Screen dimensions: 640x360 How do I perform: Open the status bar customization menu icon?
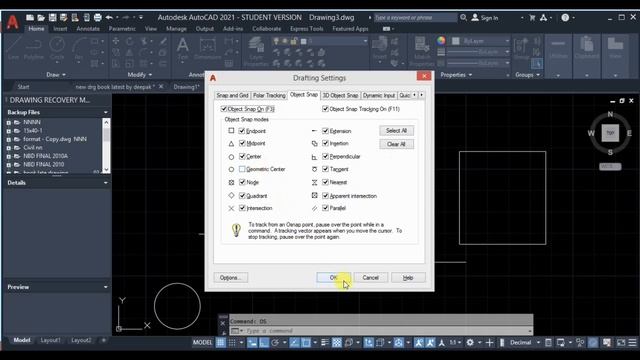(x=632, y=342)
